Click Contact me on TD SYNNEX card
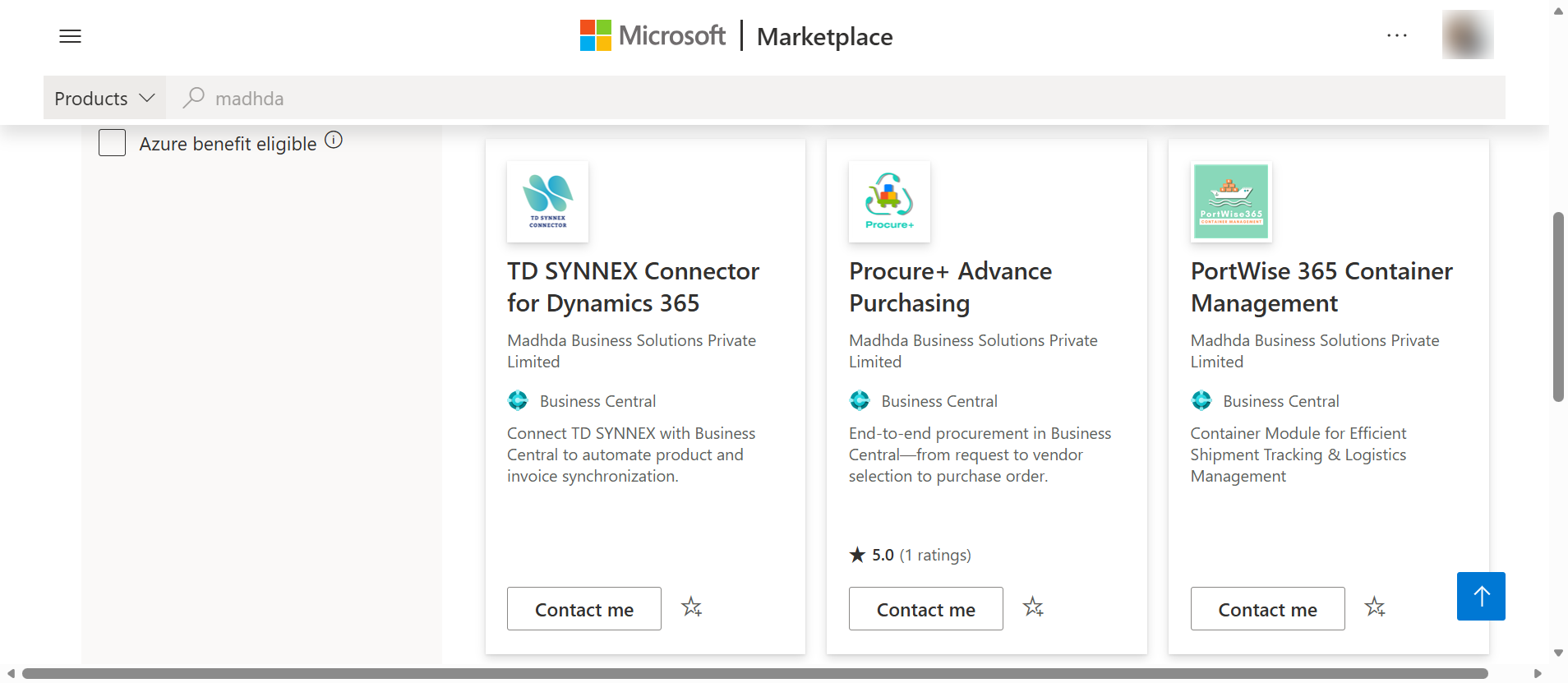Screen dimensions: 1568x683 coord(584,609)
